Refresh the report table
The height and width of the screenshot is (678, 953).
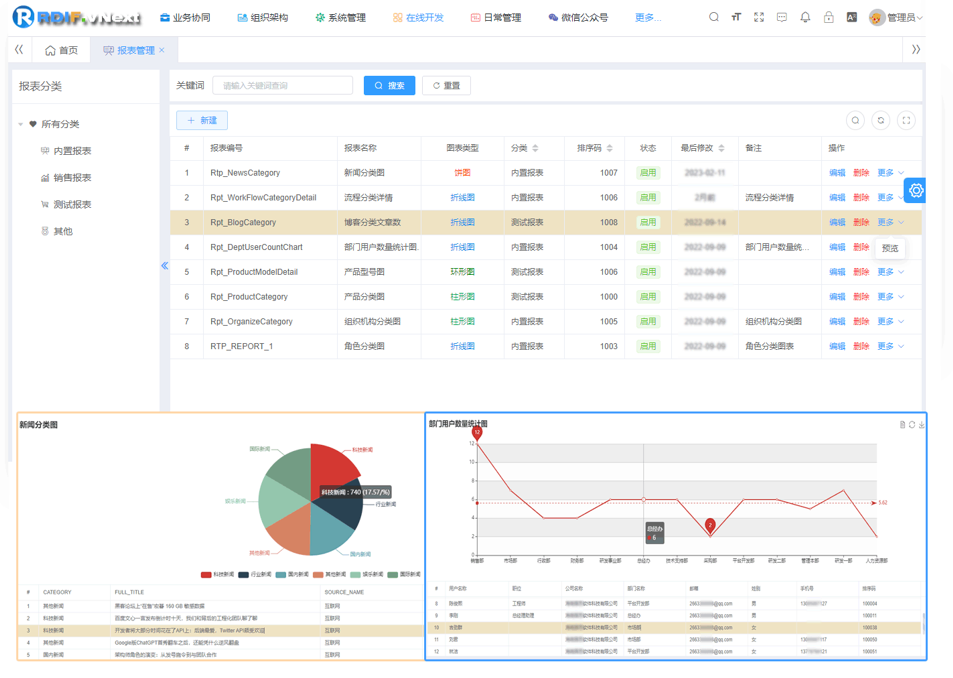point(881,120)
